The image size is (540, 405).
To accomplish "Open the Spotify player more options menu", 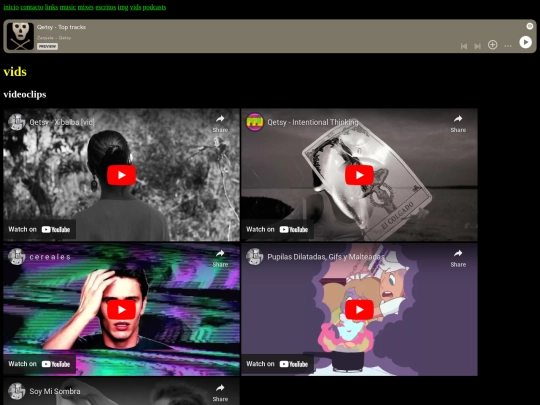I will 508,46.
